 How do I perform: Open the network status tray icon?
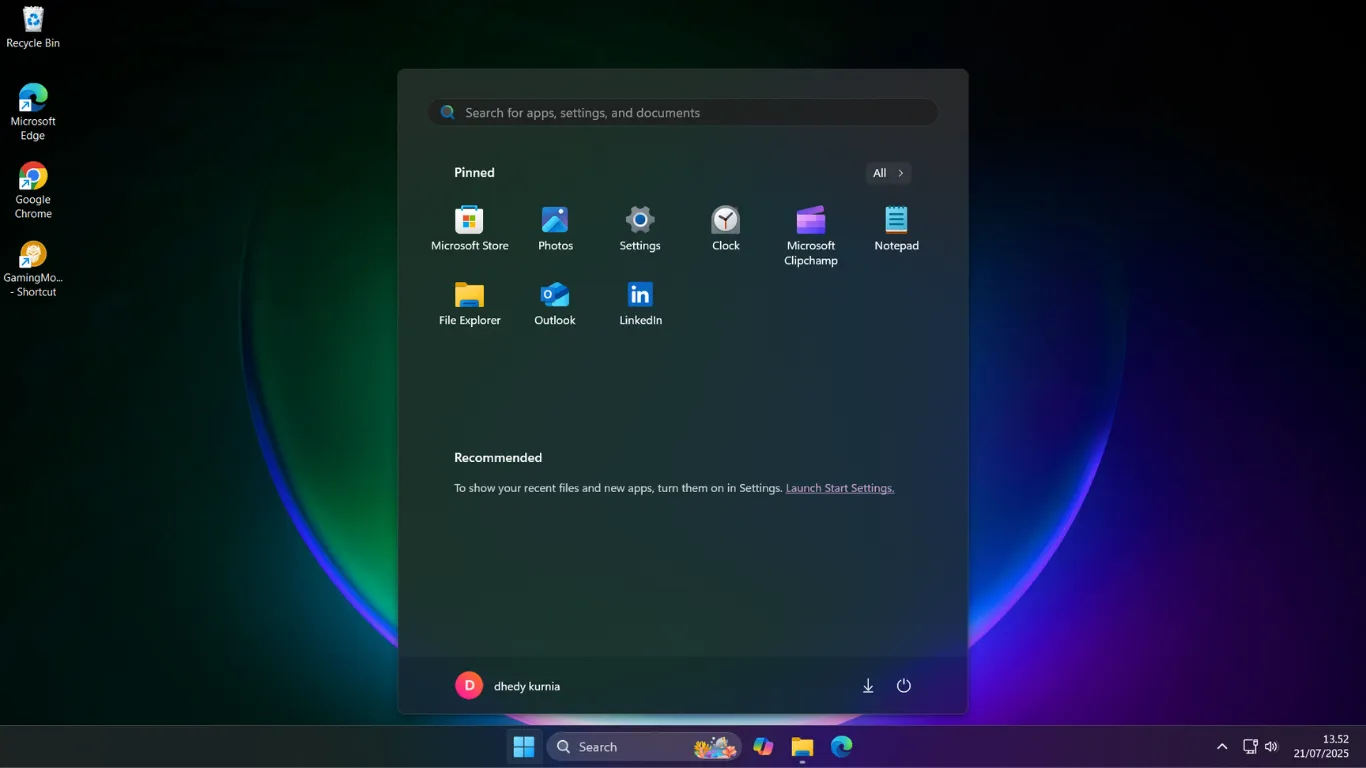tap(1250, 746)
